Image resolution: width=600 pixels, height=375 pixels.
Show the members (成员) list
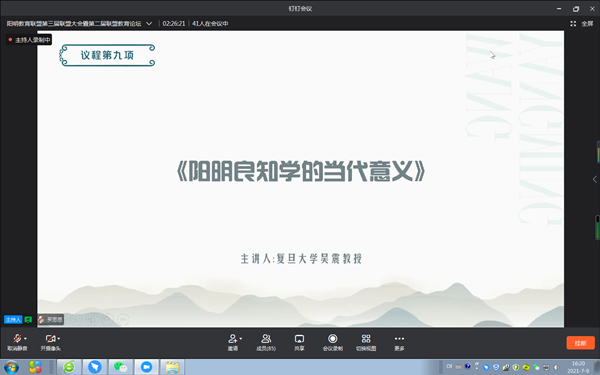click(x=266, y=342)
